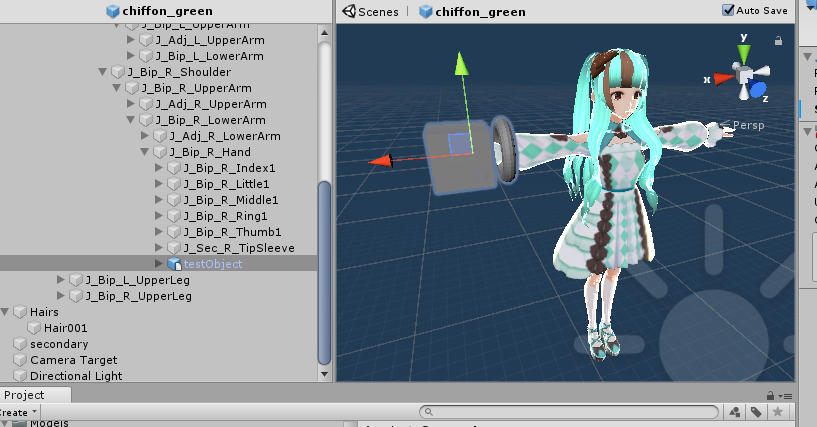Select Hair001 object
Viewport: 817px width, 427px height.
[x=65, y=328]
